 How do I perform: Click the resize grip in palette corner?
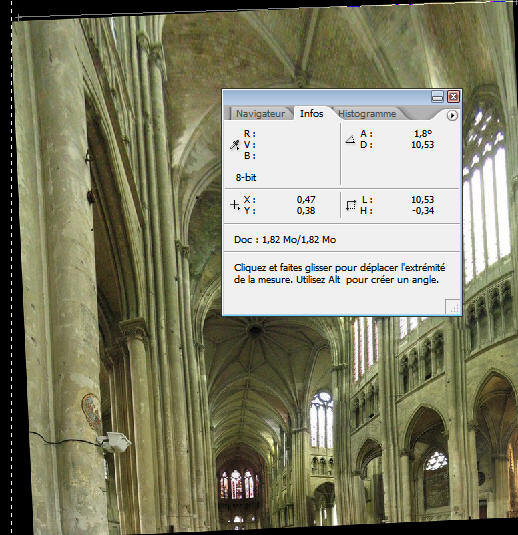454,307
